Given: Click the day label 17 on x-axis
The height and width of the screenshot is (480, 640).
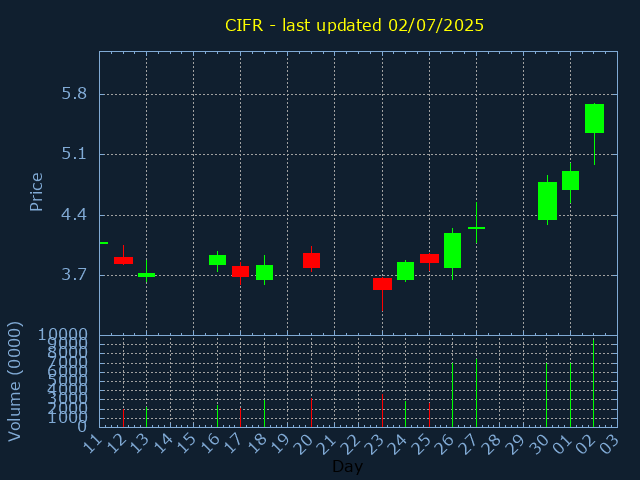Looking at the screenshot, I should pyautogui.click(x=233, y=444).
